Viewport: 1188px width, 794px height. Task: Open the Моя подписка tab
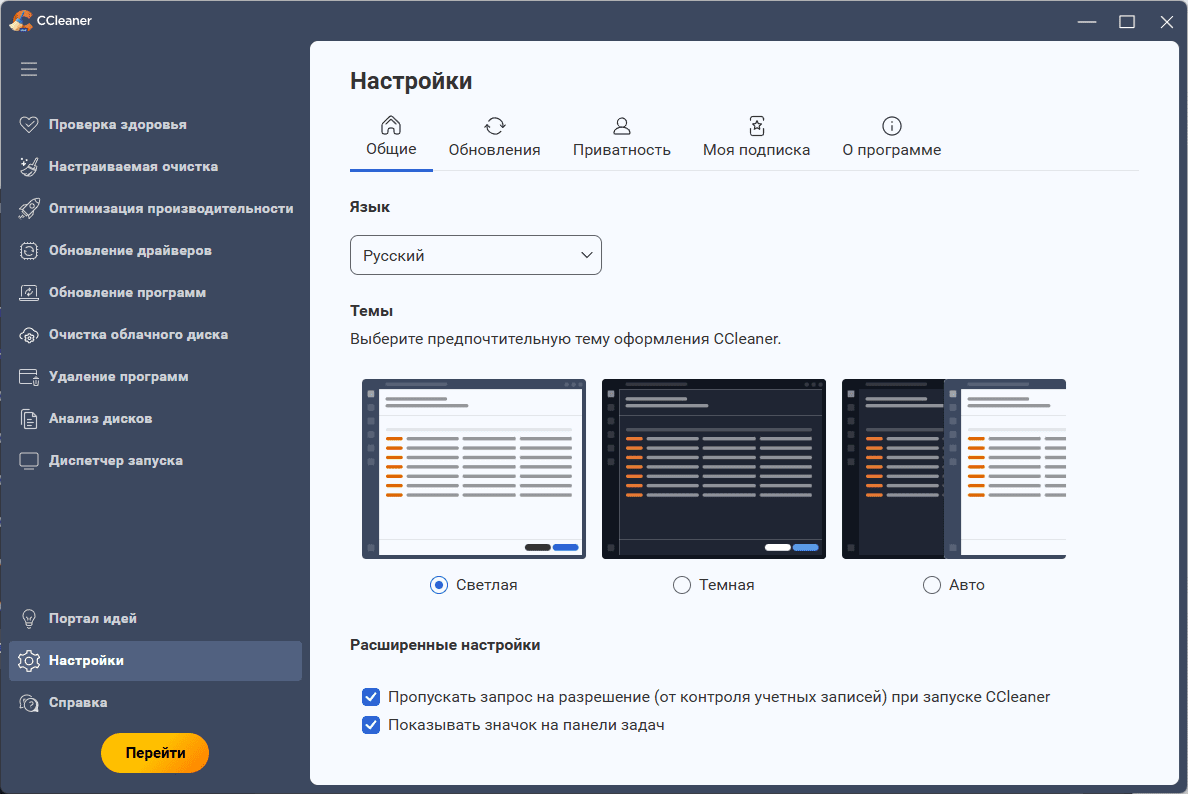coord(757,137)
